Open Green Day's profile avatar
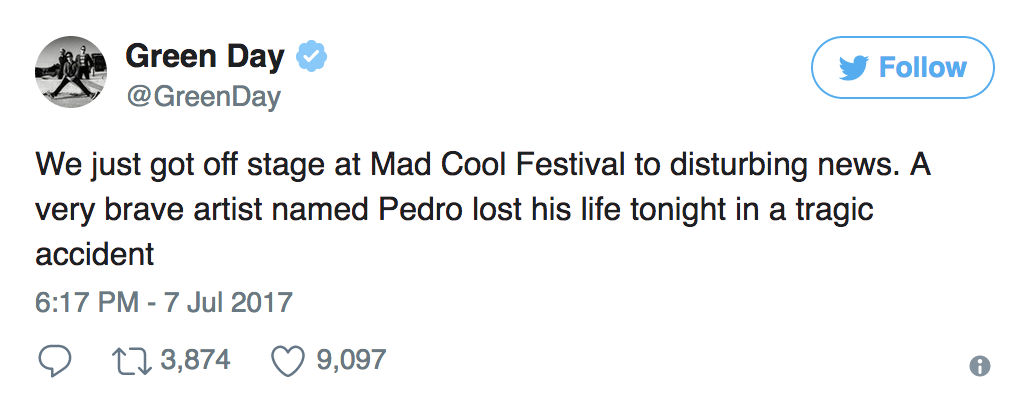 tap(71, 72)
